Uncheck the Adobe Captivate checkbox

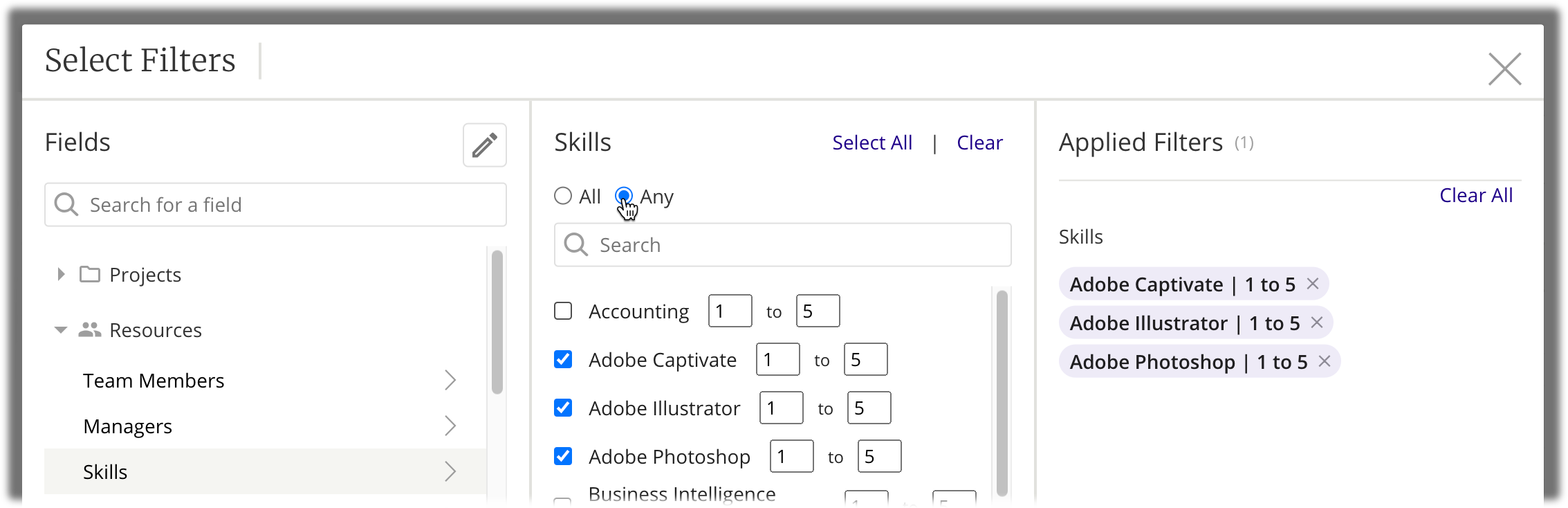pyautogui.click(x=563, y=359)
